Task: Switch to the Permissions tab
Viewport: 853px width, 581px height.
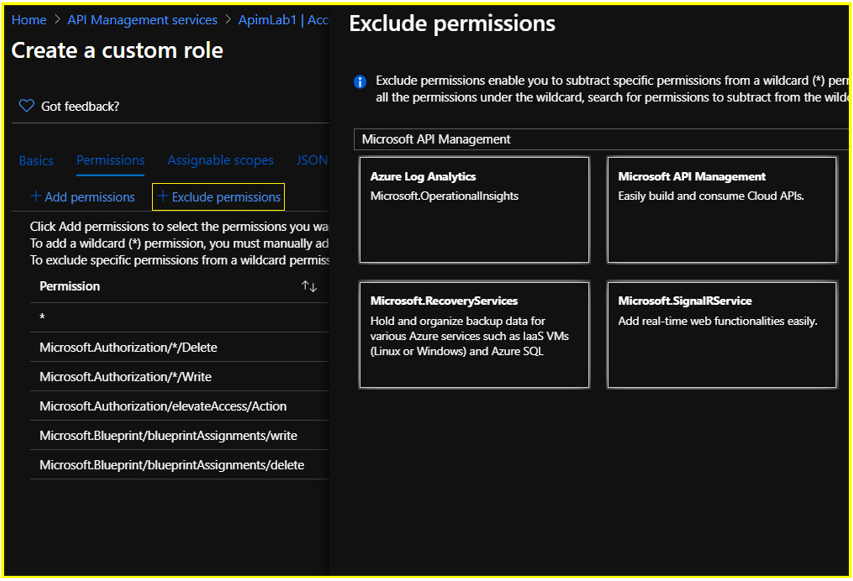Action: [110, 160]
